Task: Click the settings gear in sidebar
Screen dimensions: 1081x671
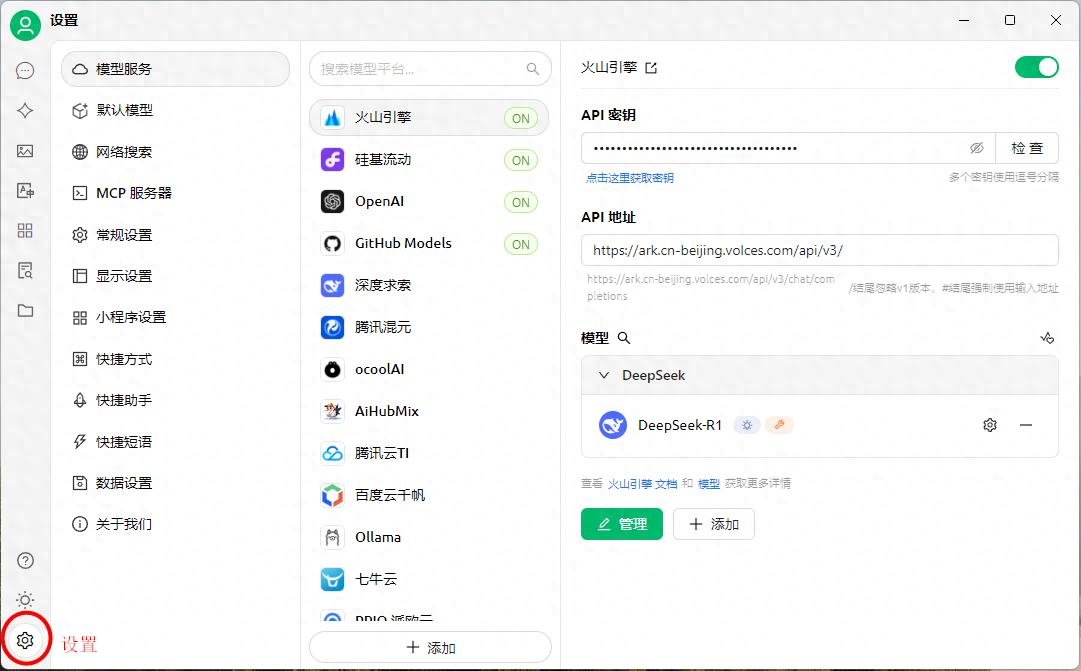Action: (25, 640)
